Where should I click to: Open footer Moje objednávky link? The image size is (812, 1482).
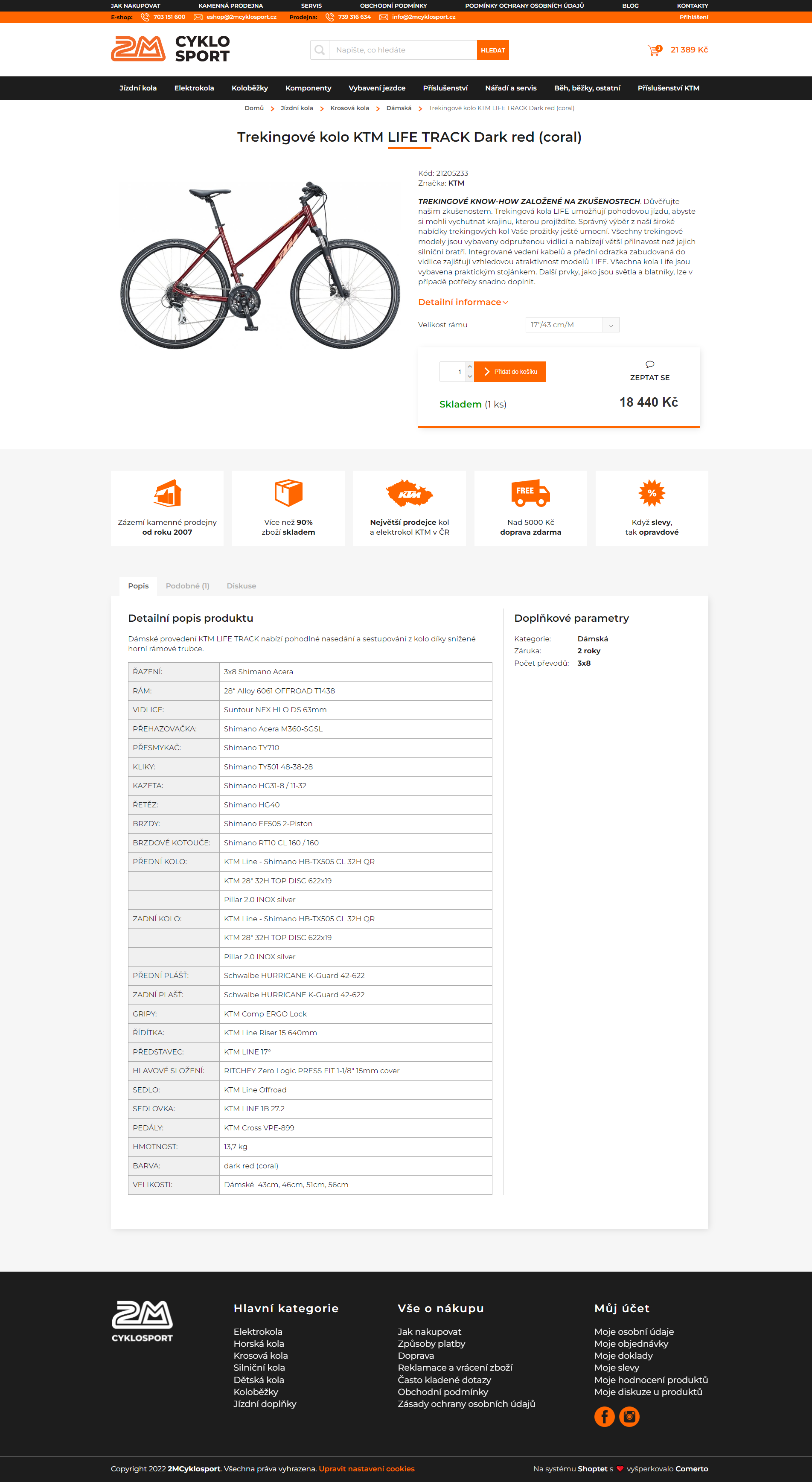[x=631, y=1343]
